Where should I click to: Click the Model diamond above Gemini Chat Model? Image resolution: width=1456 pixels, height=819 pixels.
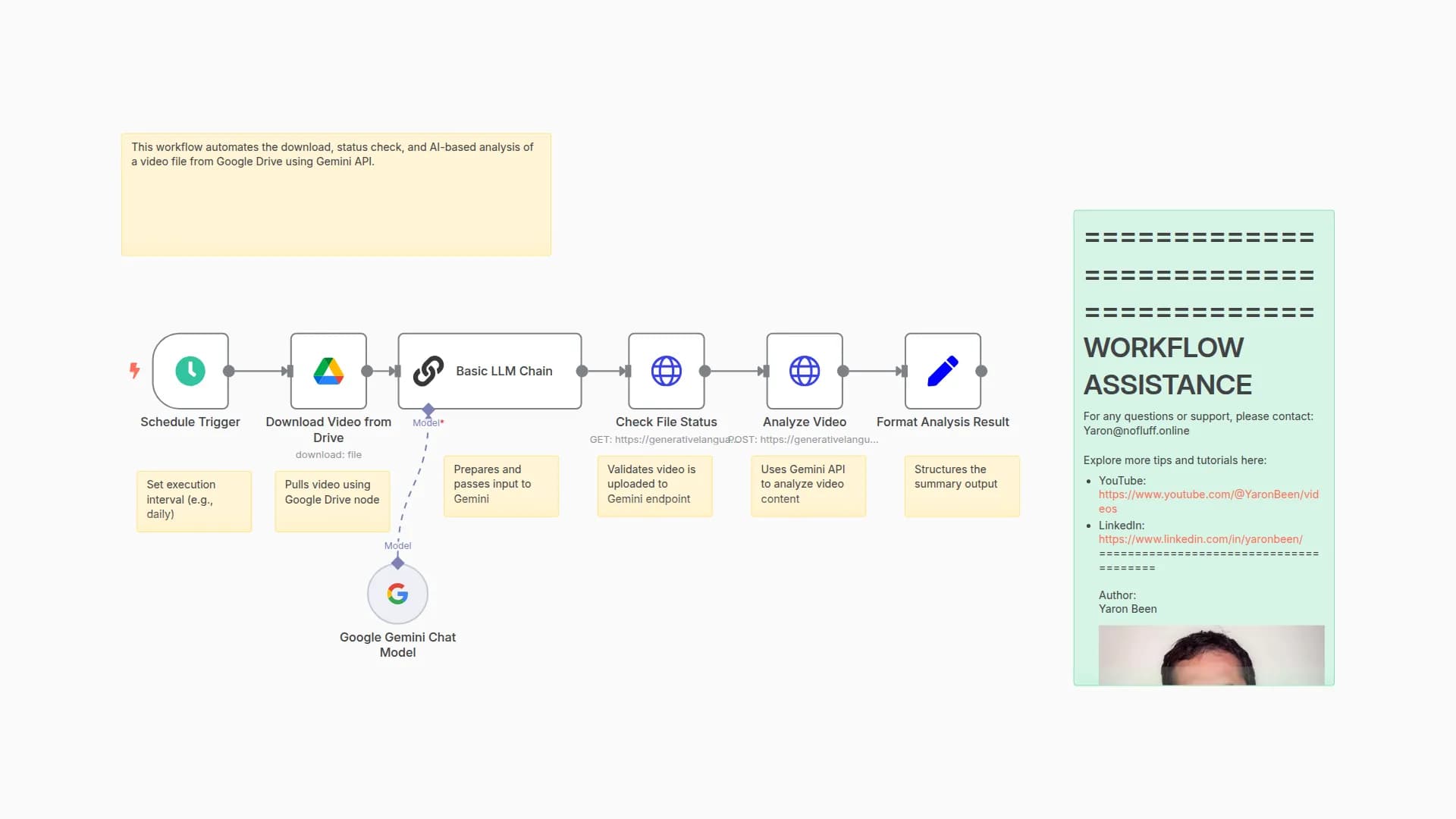click(x=397, y=563)
